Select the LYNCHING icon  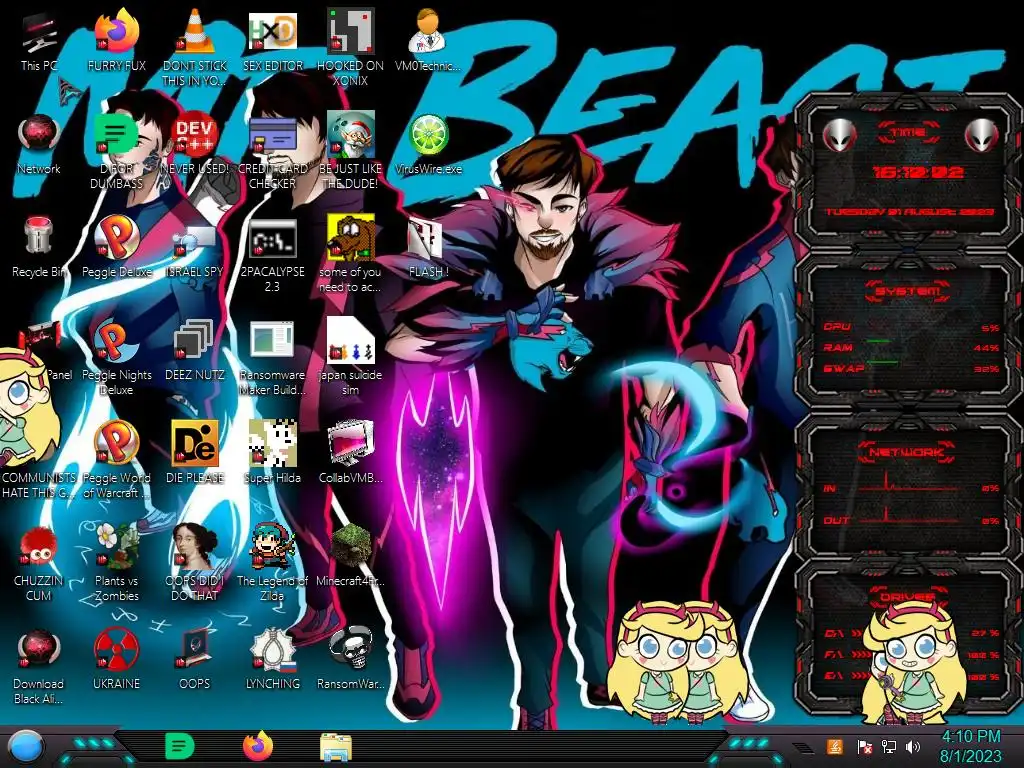coord(272,660)
